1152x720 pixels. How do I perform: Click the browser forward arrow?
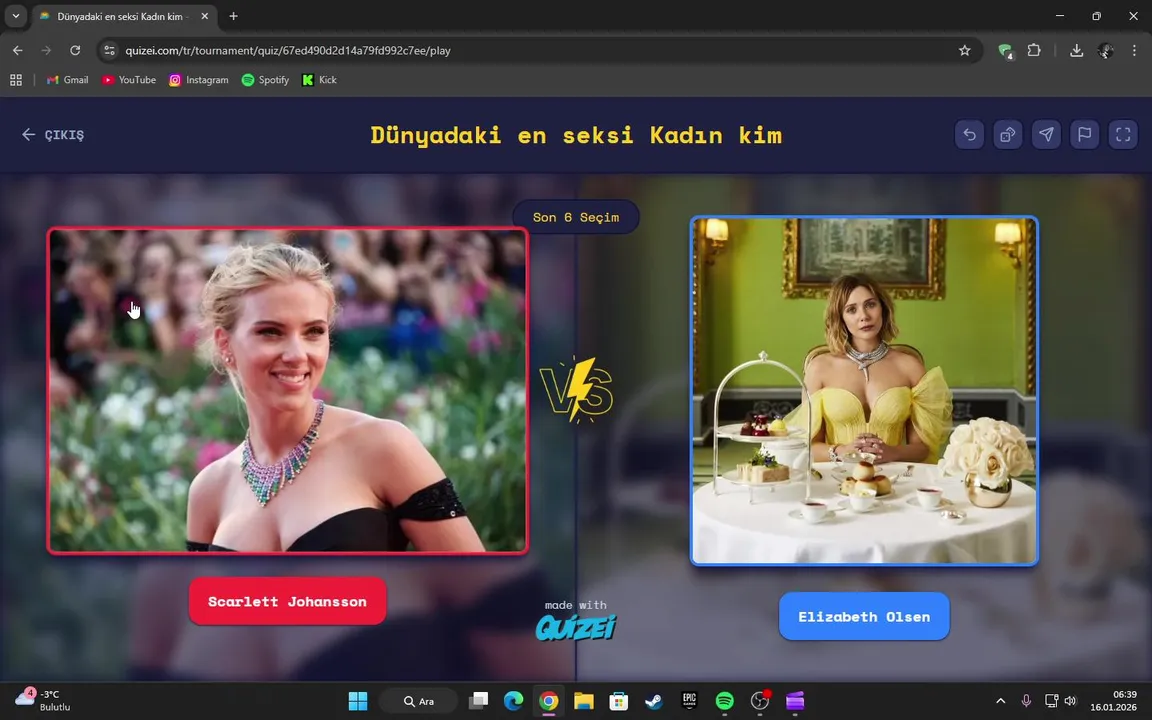tap(46, 50)
